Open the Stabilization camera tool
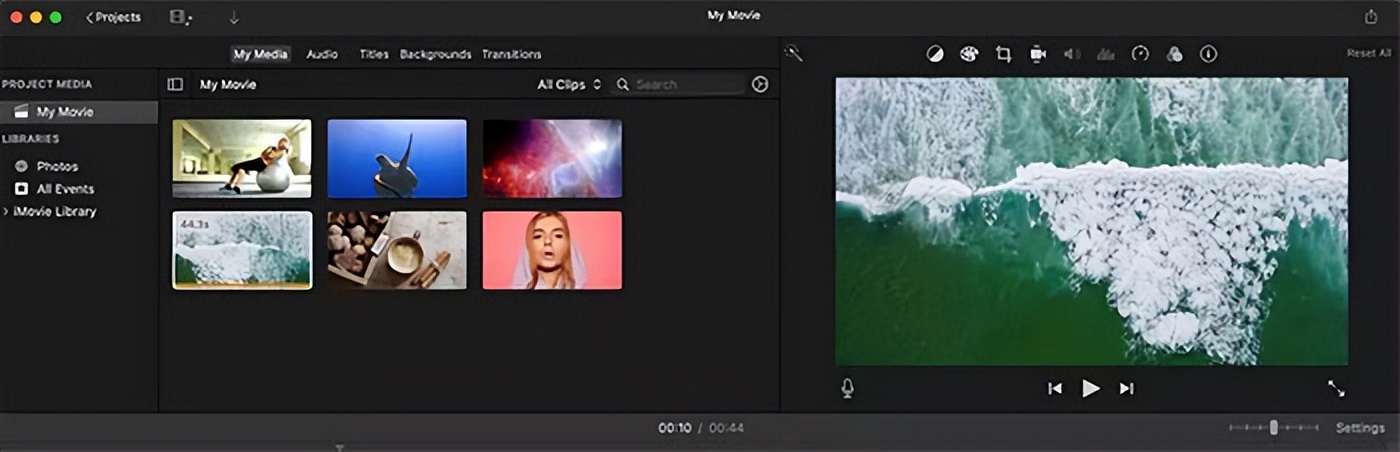1400x452 pixels. click(x=1038, y=54)
